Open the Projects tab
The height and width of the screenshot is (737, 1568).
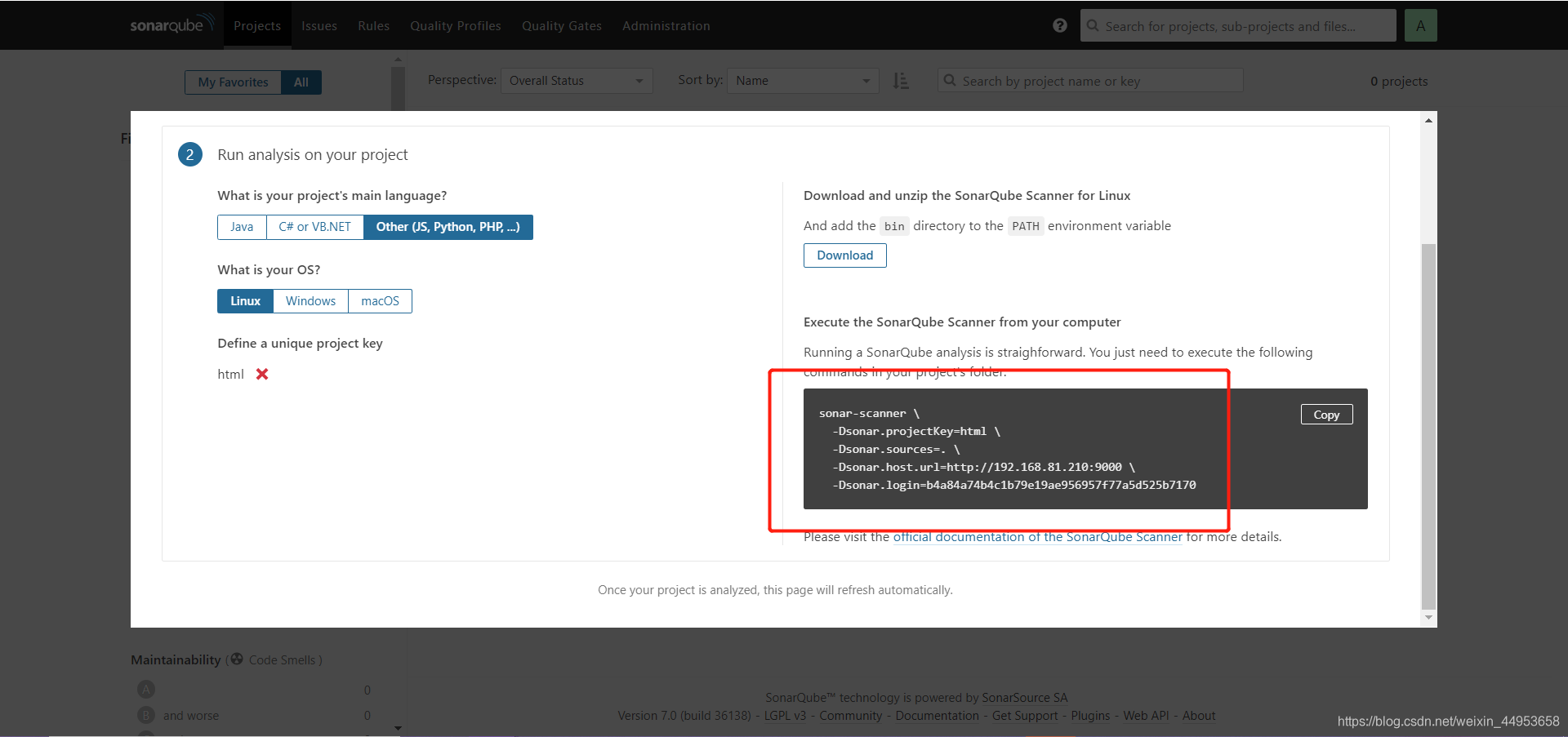click(x=257, y=25)
